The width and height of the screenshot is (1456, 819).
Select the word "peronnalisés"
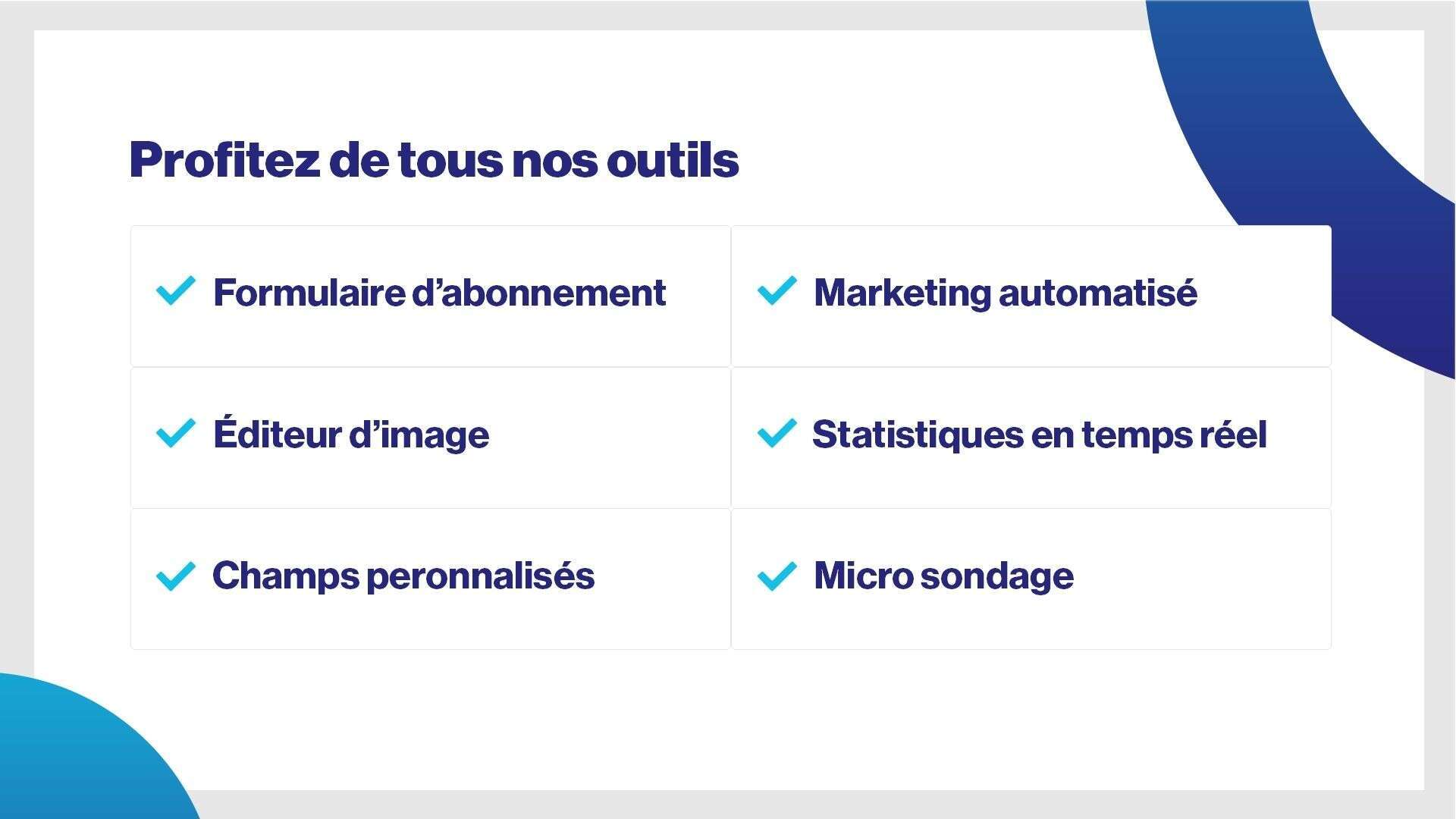480,576
